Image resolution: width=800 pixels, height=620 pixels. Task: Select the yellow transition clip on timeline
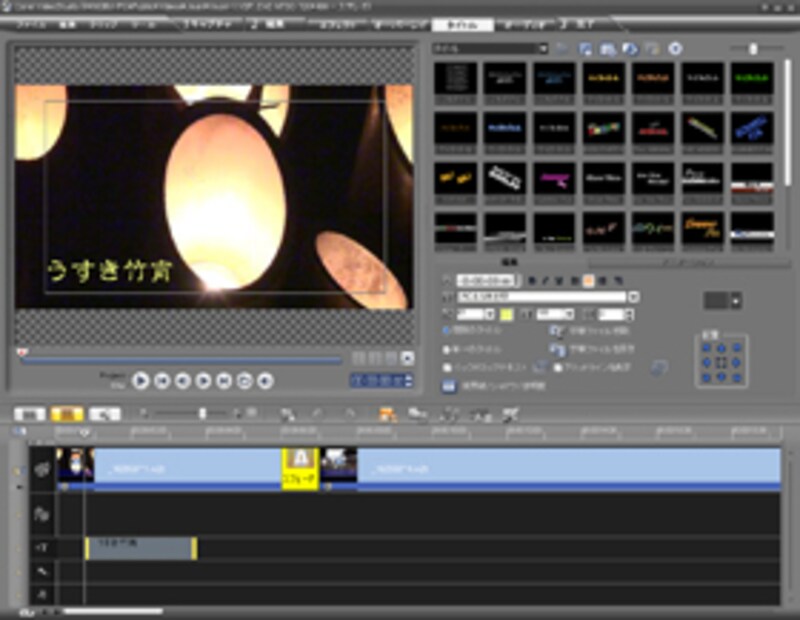click(301, 468)
